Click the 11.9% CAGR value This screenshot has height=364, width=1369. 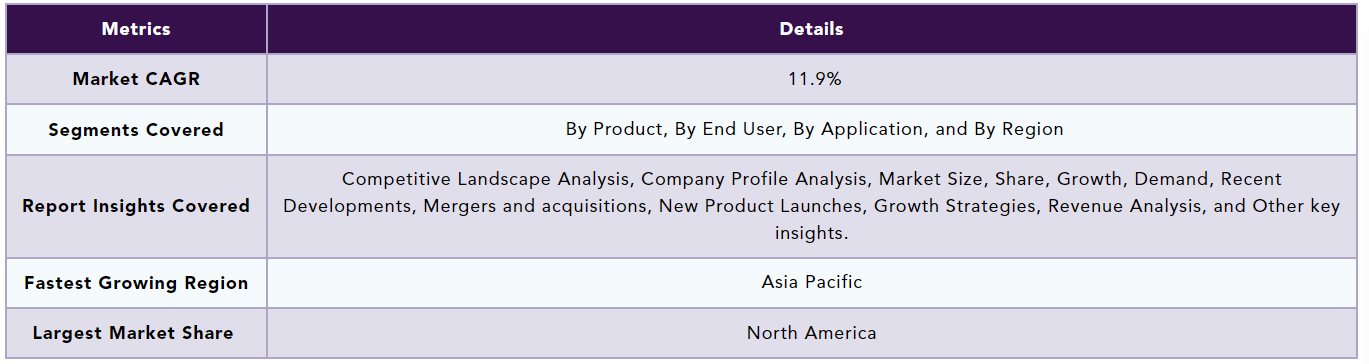pyautogui.click(x=811, y=79)
